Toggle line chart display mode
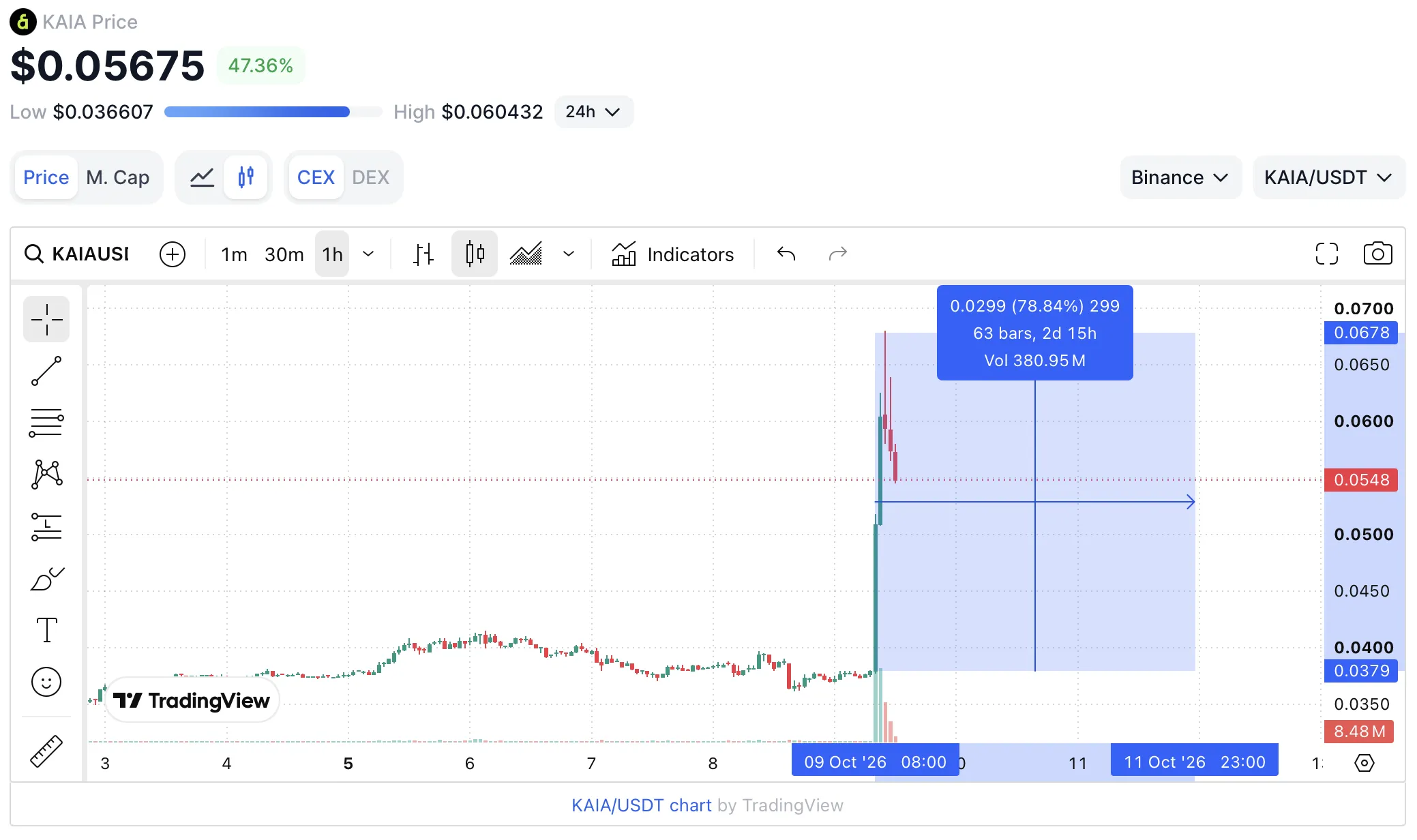1417x840 pixels. pos(202,177)
